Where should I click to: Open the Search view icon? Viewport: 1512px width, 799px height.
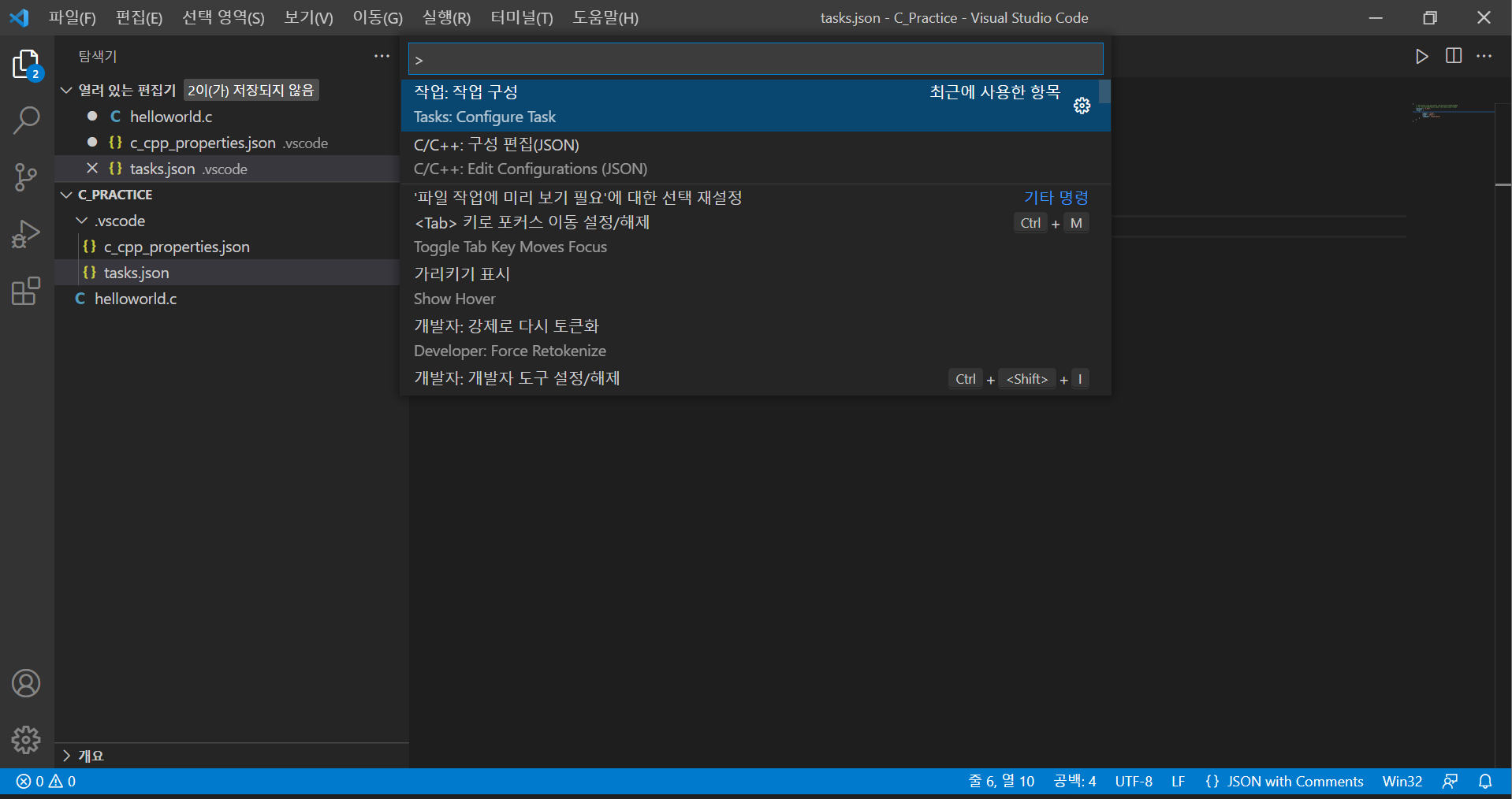[26, 121]
